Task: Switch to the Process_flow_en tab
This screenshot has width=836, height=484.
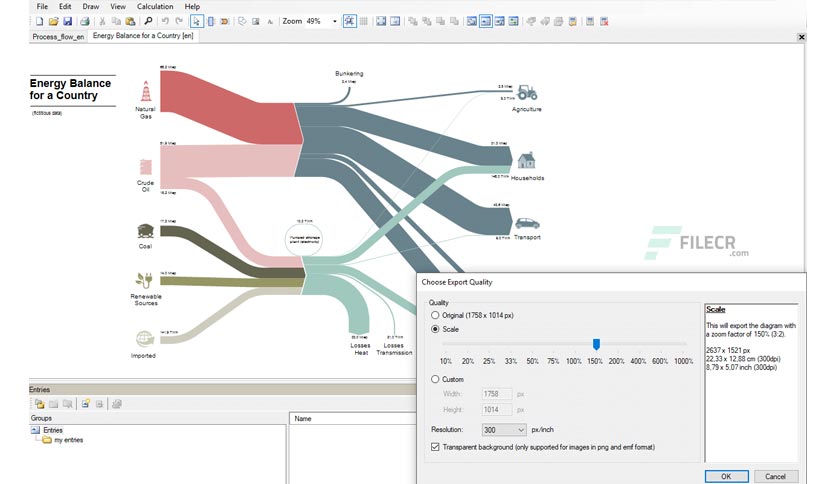Action: [58, 37]
